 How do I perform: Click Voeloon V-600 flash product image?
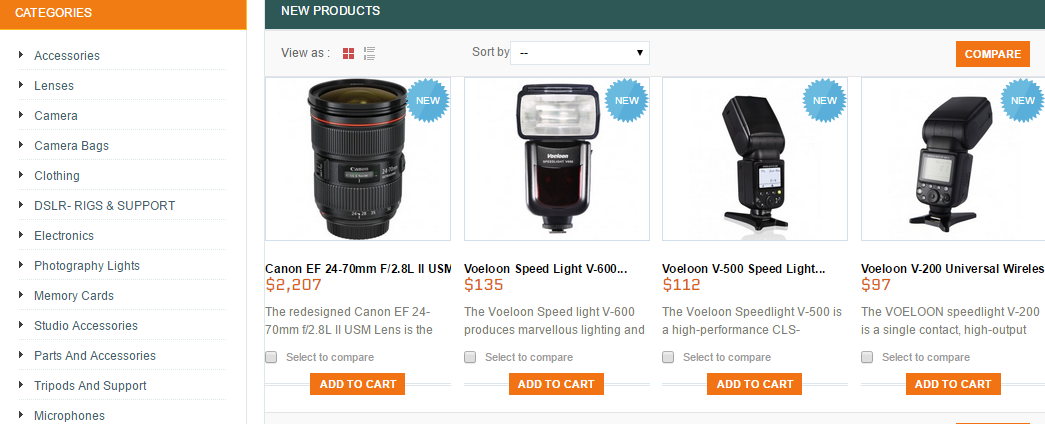click(x=556, y=160)
